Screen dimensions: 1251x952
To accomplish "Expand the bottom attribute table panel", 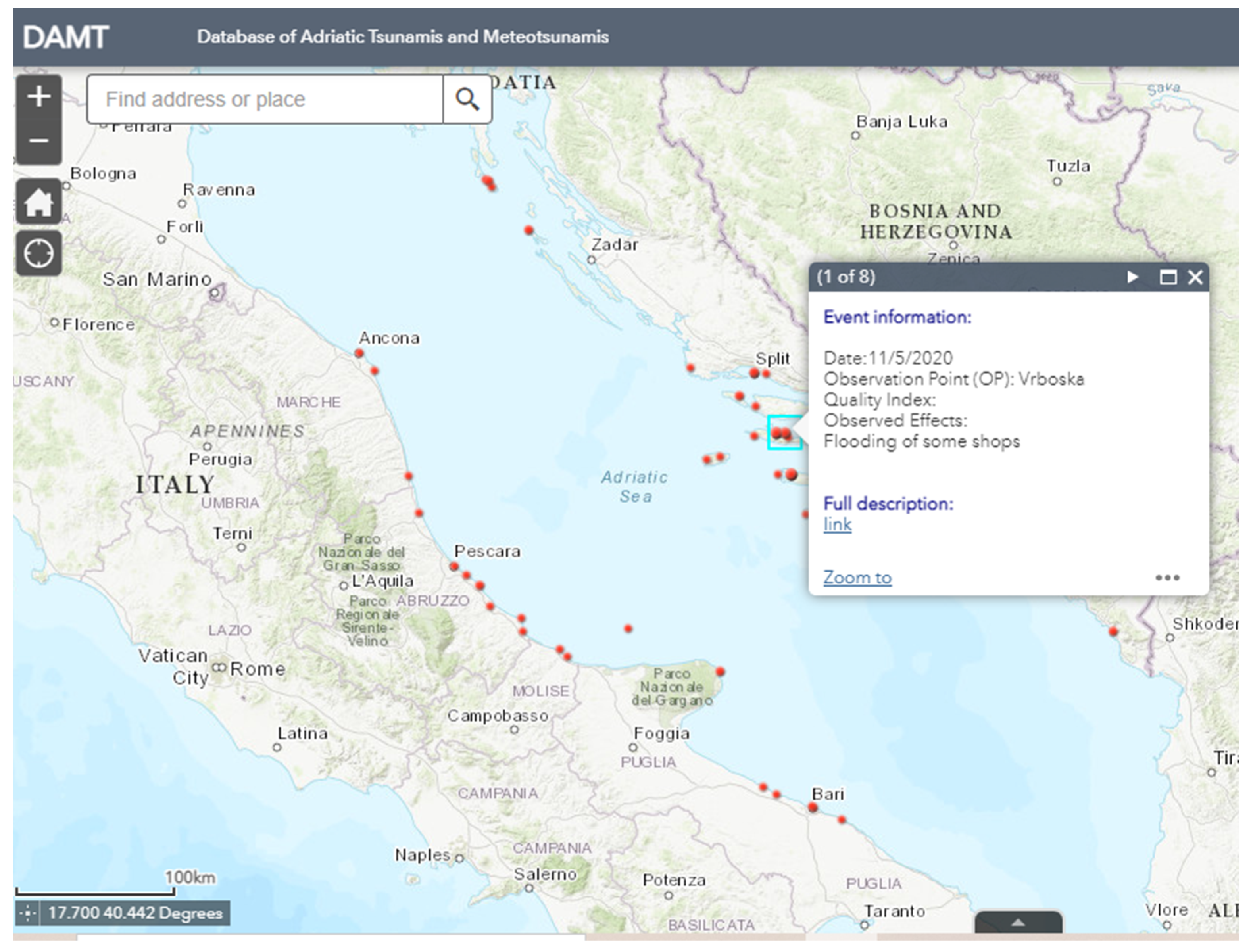I will pos(1018,923).
